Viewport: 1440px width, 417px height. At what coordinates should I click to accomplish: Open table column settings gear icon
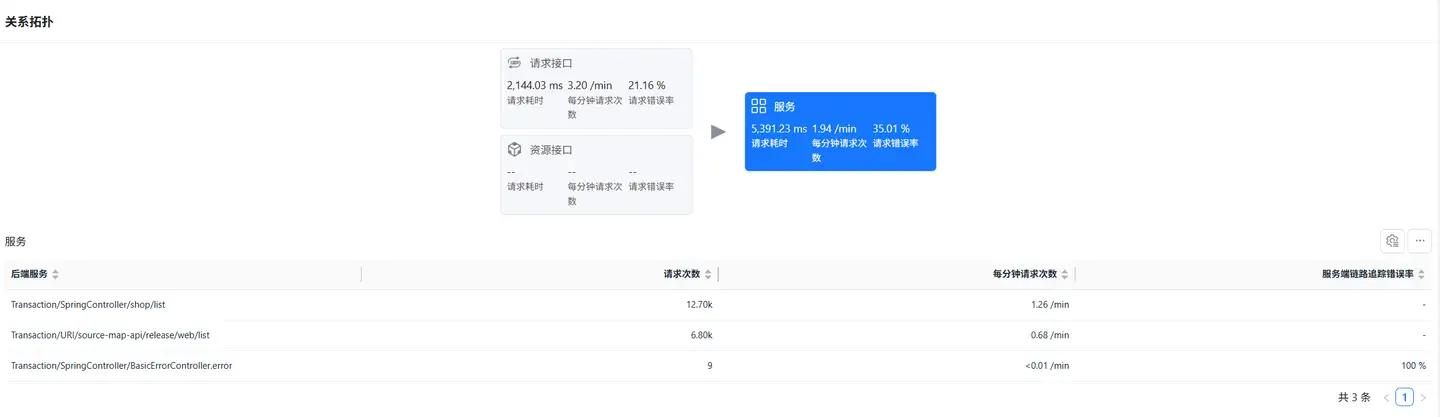[x=1391, y=241]
